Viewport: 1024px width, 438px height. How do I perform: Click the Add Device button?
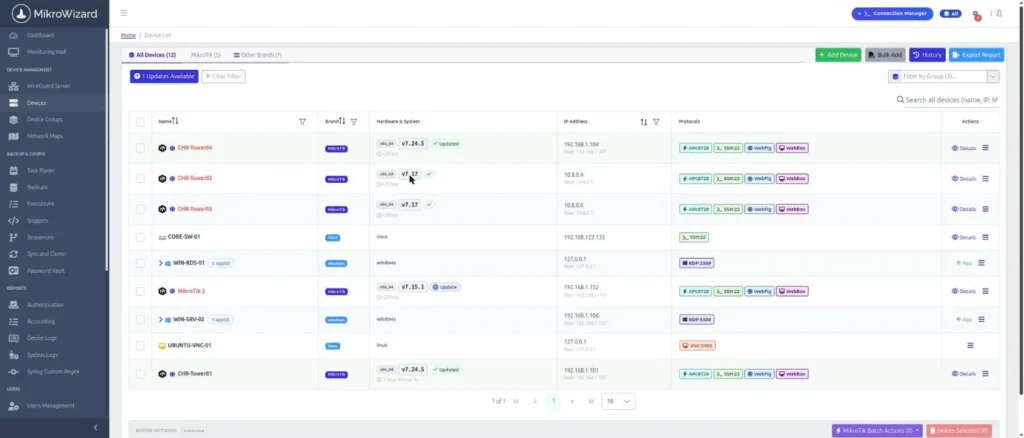tap(838, 55)
